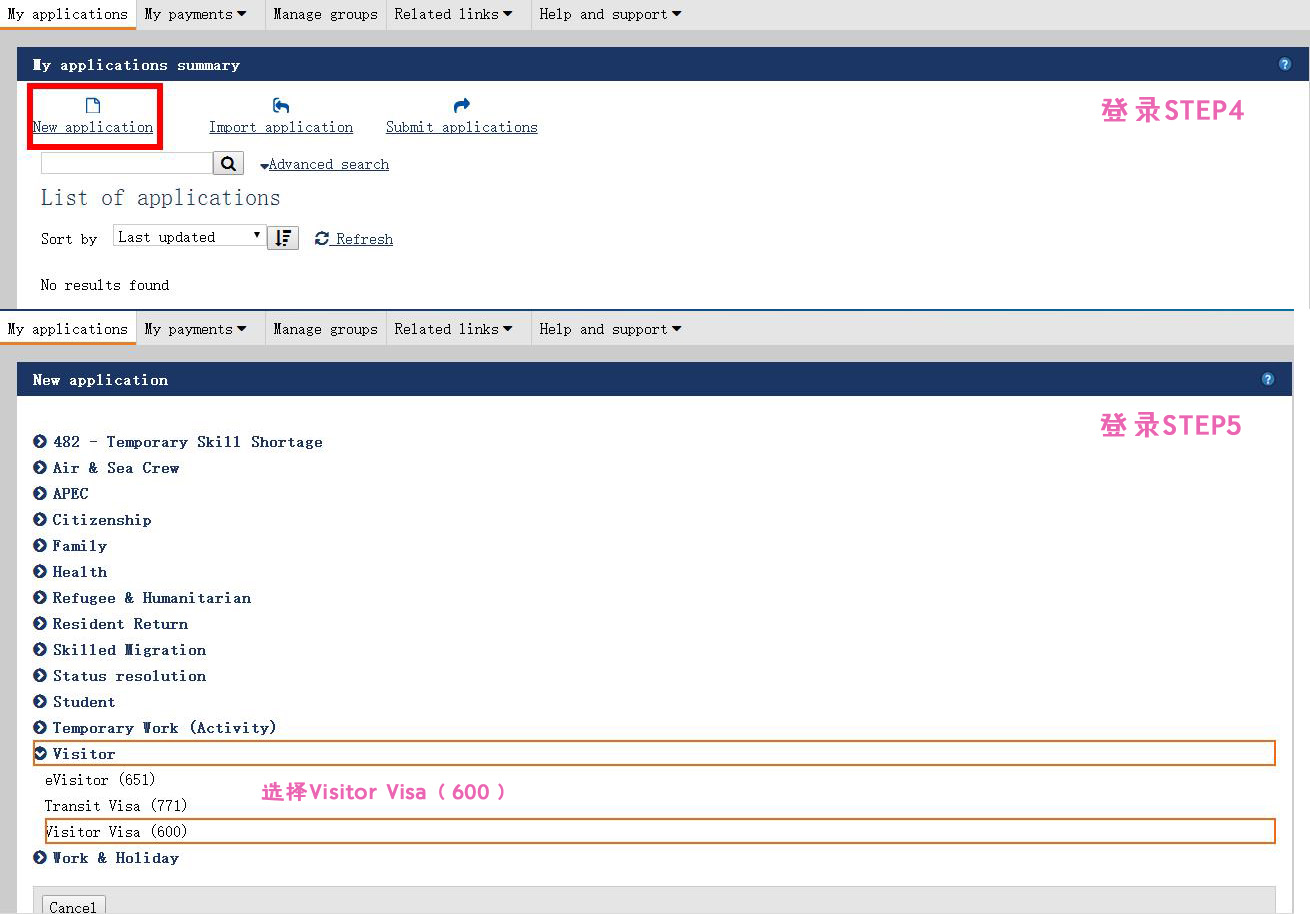
Task: Expand the Resident Return category
Action: pos(110,624)
